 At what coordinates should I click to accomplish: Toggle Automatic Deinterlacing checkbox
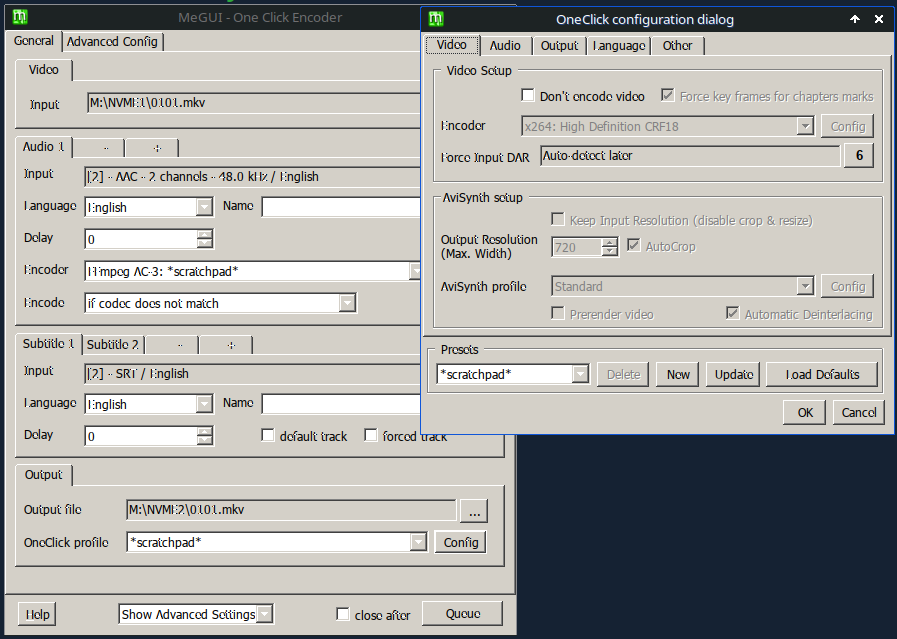click(732, 313)
